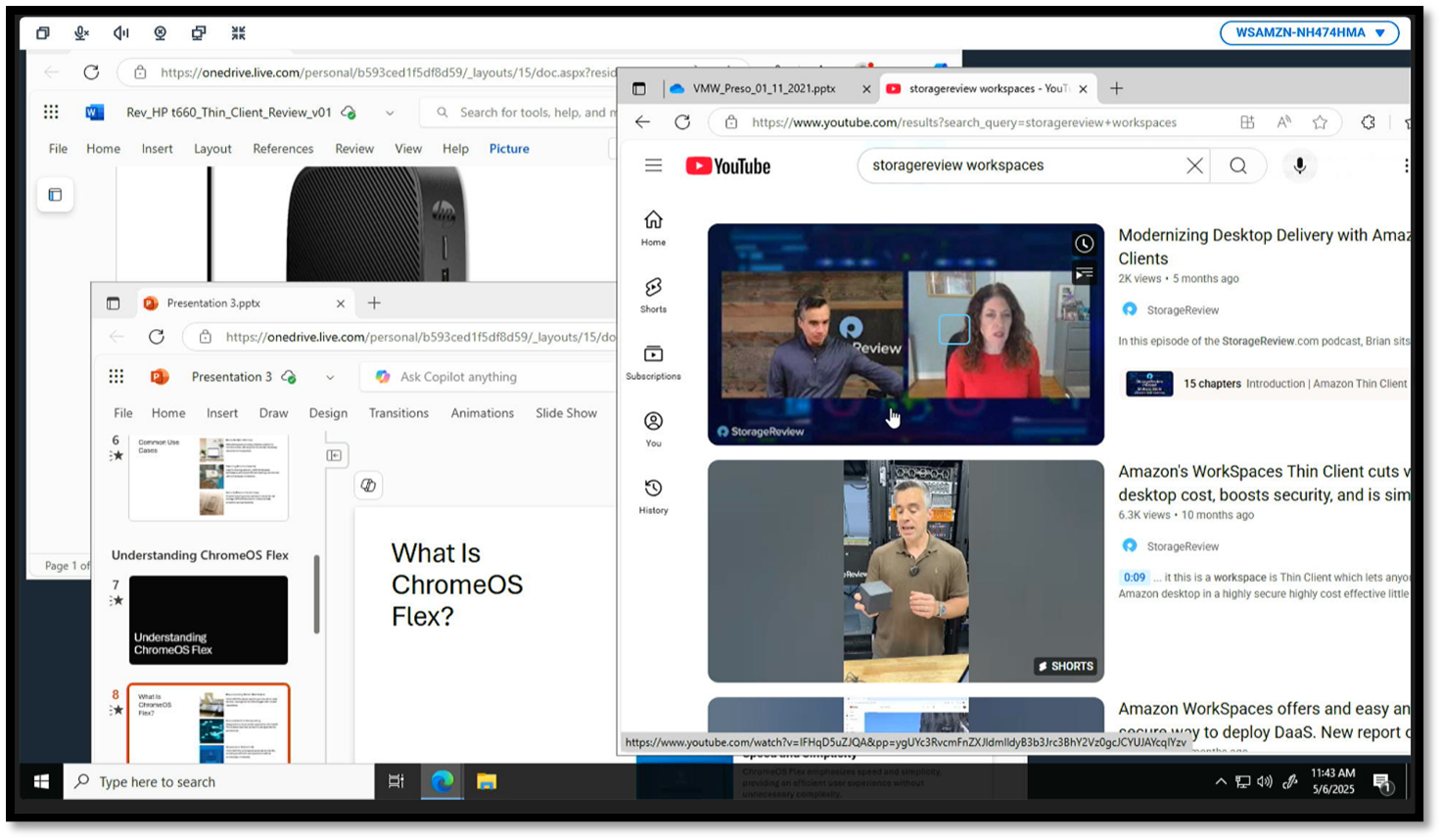Reload the Word document browser page
The image size is (1442, 840).
point(91,72)
